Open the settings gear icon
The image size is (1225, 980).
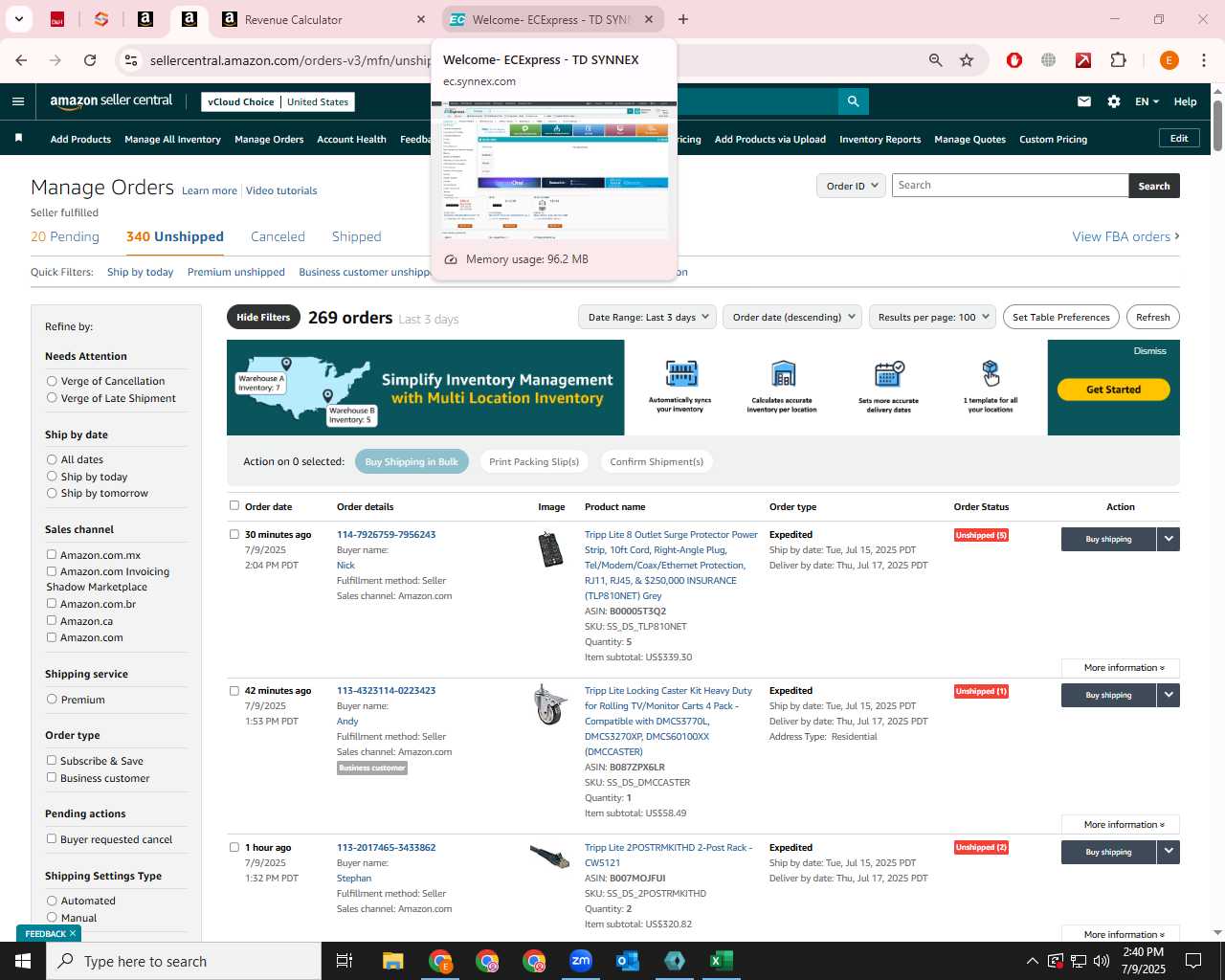pyautogui.click(x=1114, y=101)
